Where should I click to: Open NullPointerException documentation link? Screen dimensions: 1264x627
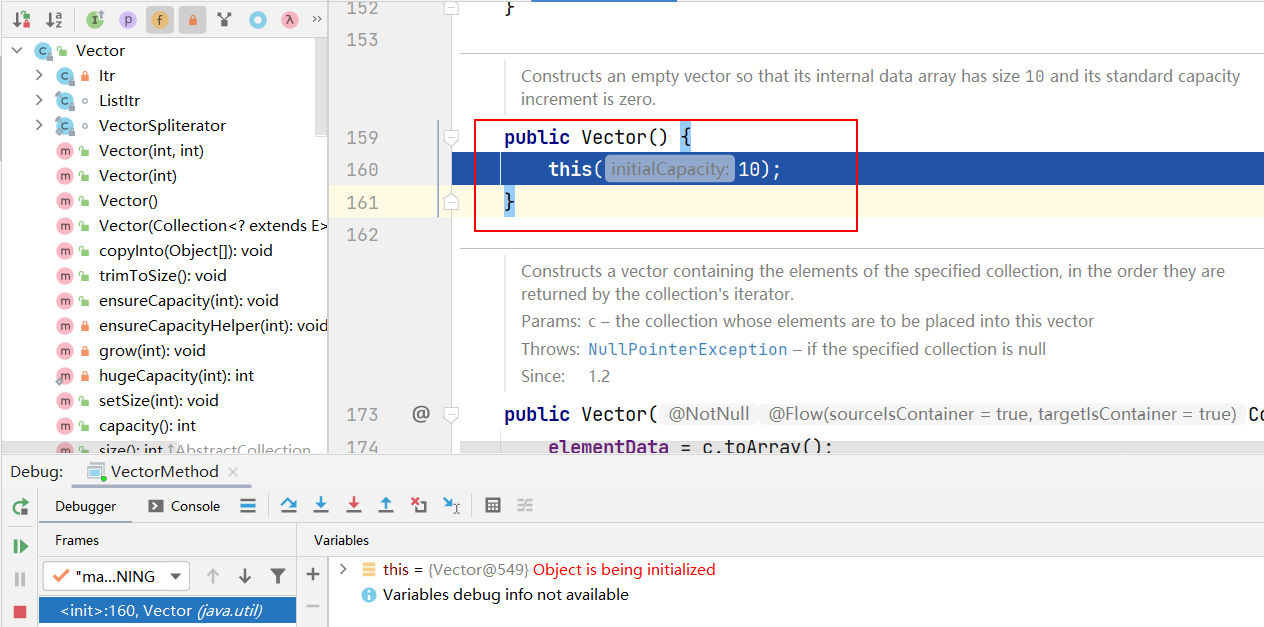688,349
